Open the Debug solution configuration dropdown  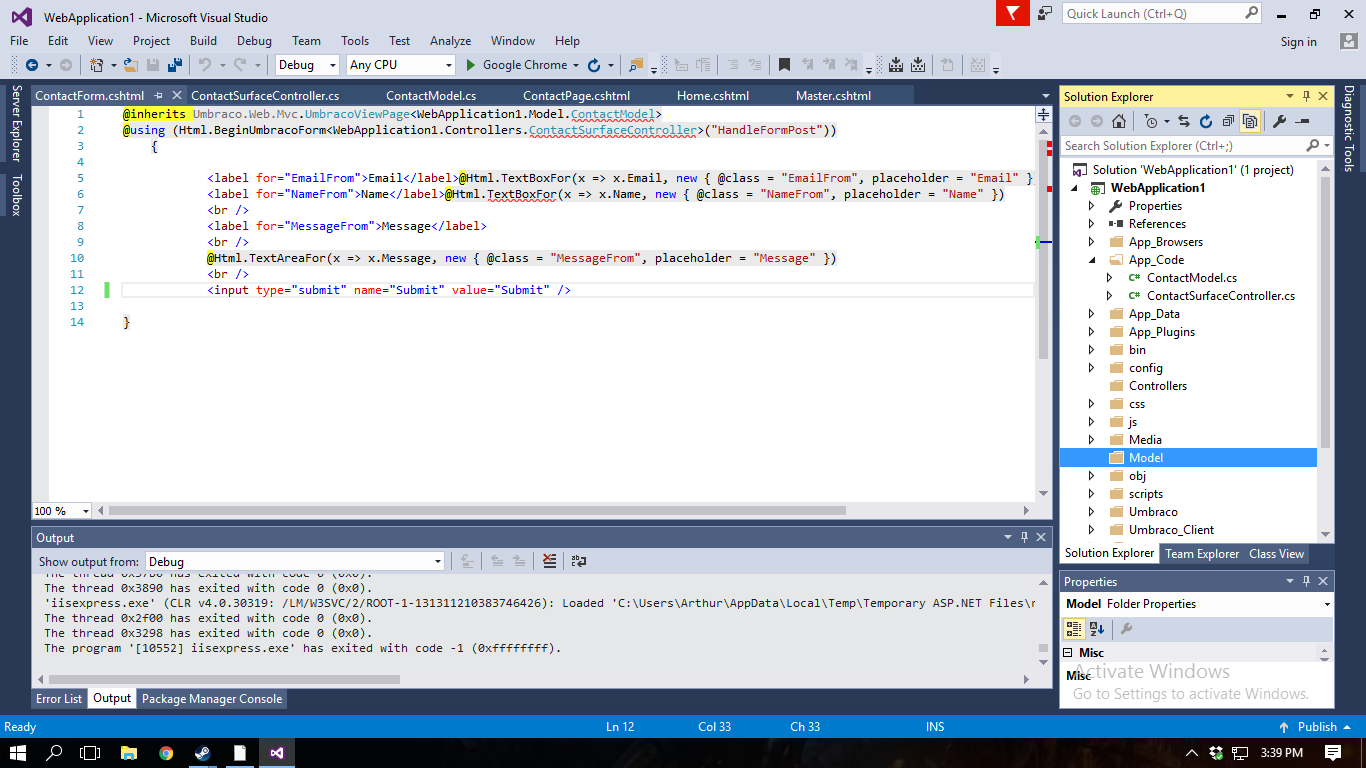pos(308,65)
